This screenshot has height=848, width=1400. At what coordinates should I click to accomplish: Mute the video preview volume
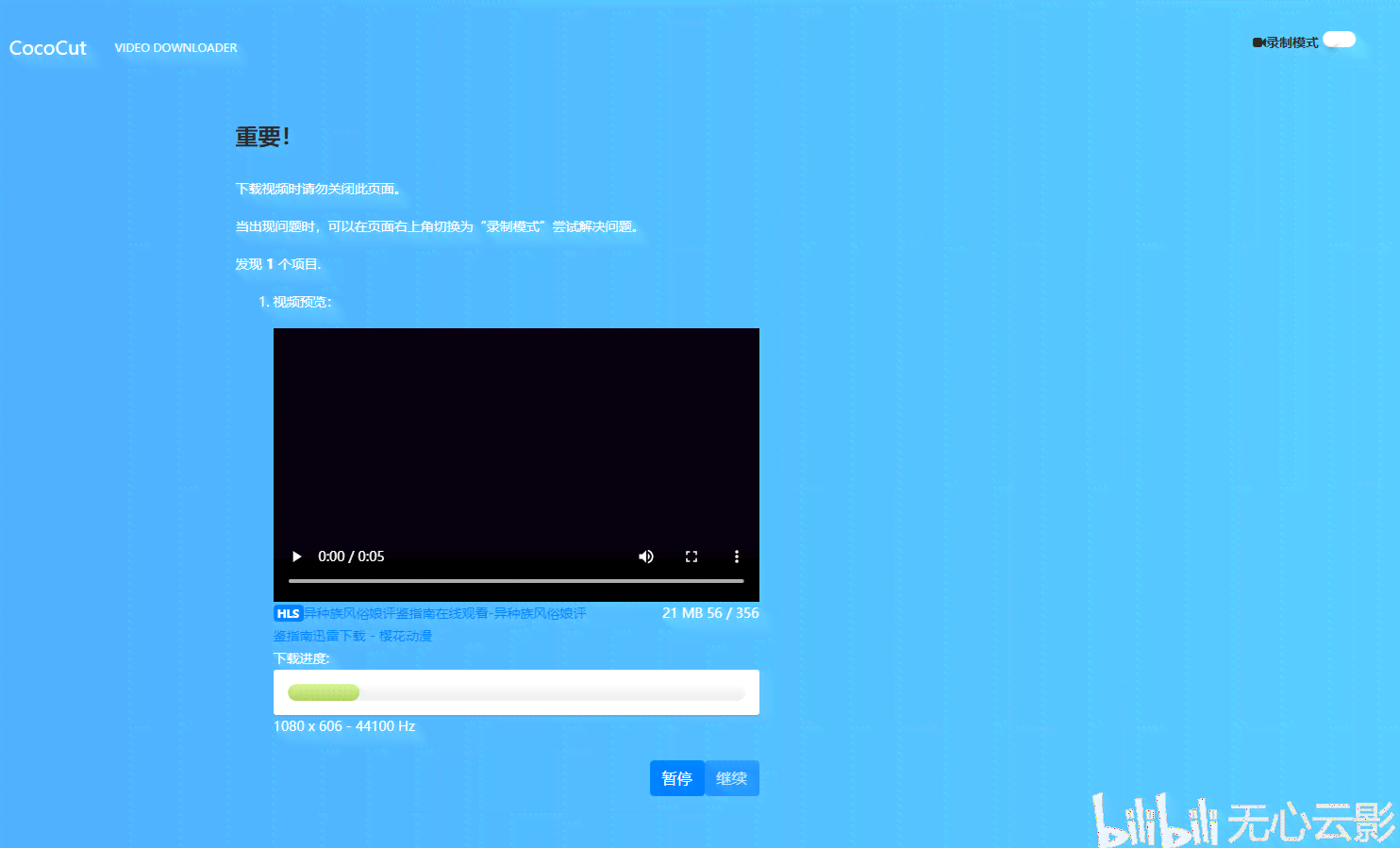646,557
